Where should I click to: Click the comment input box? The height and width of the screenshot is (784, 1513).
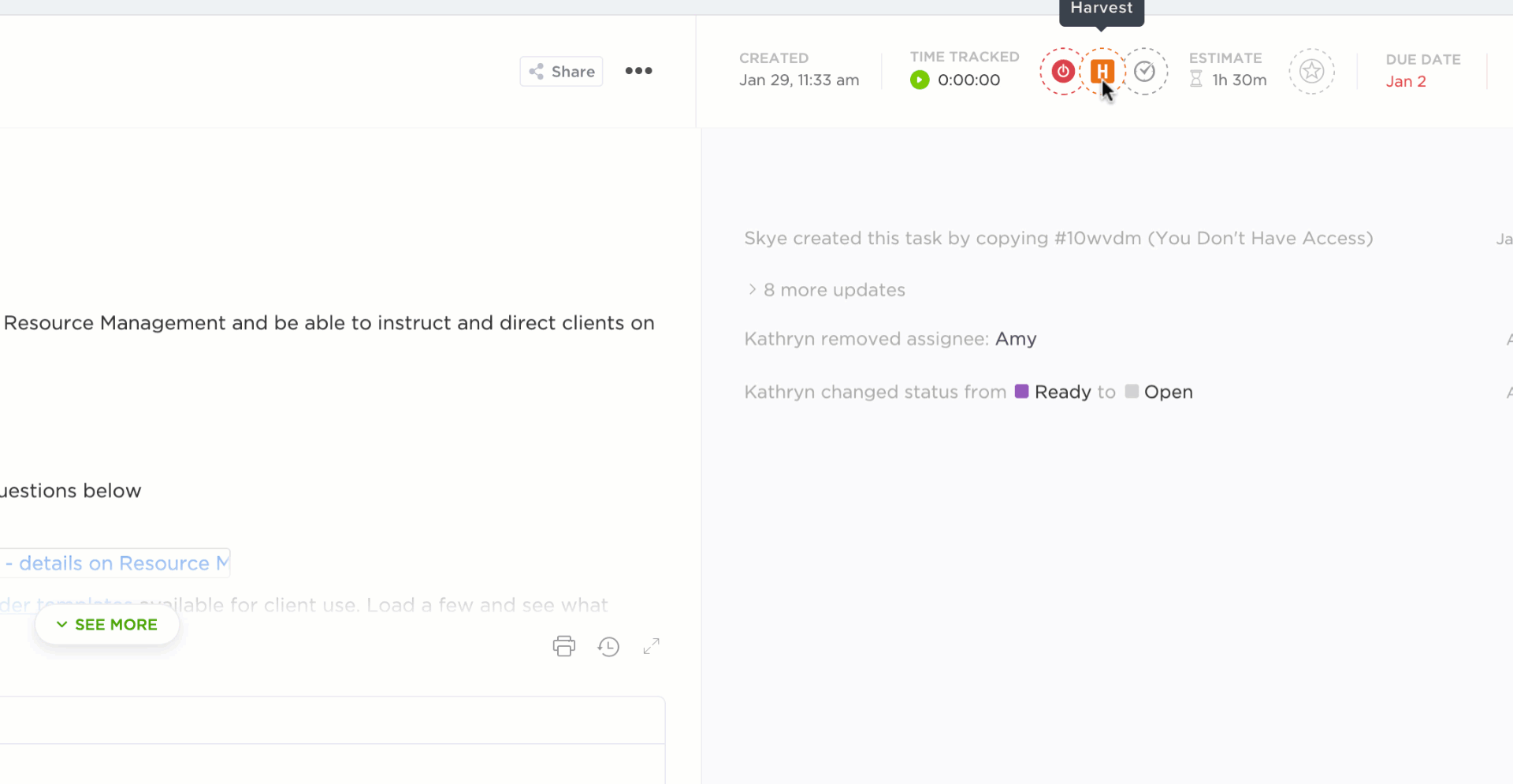[x=331, y=720]
